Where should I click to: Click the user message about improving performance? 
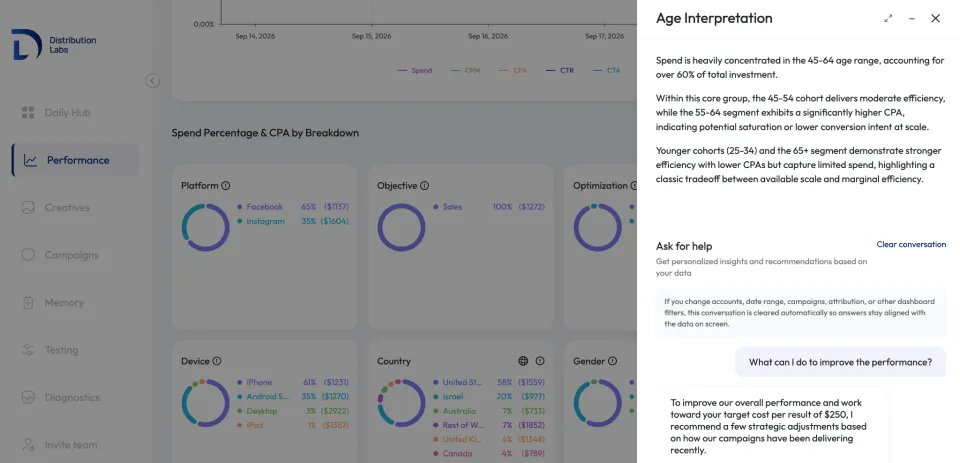[840, 362]
